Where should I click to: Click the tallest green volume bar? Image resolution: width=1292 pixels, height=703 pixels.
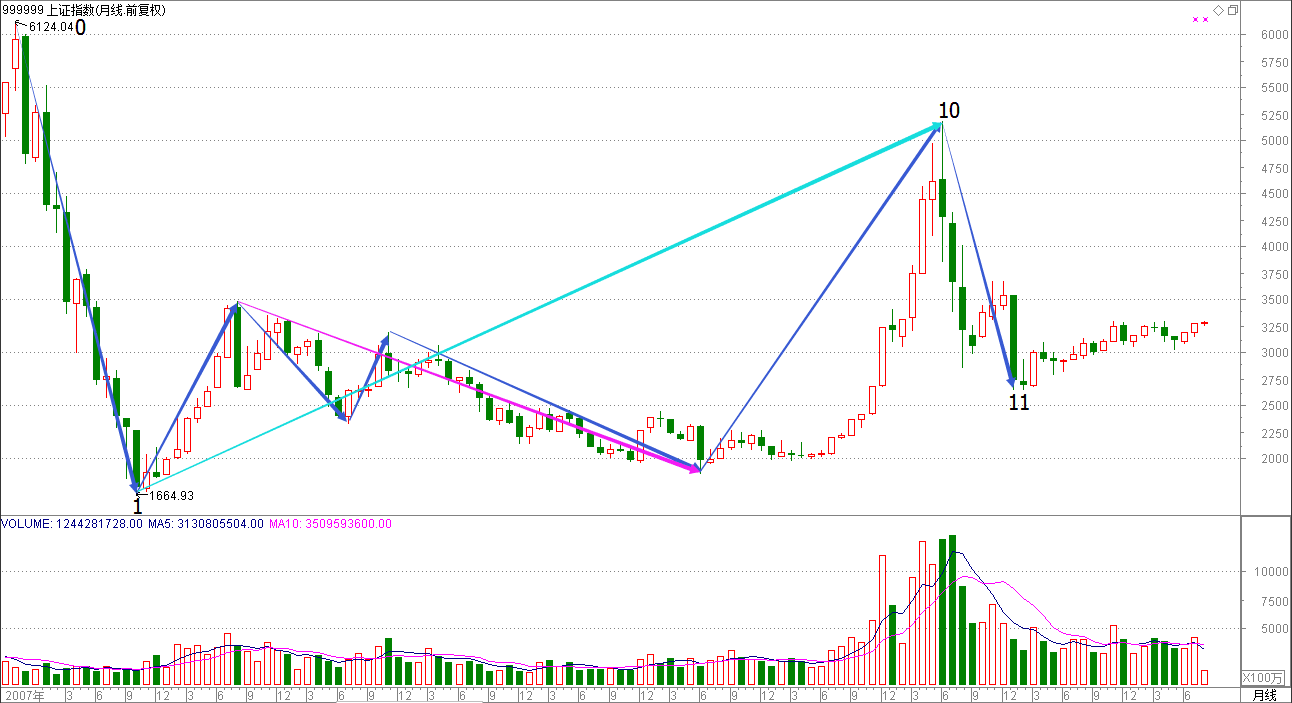point(952,610)
